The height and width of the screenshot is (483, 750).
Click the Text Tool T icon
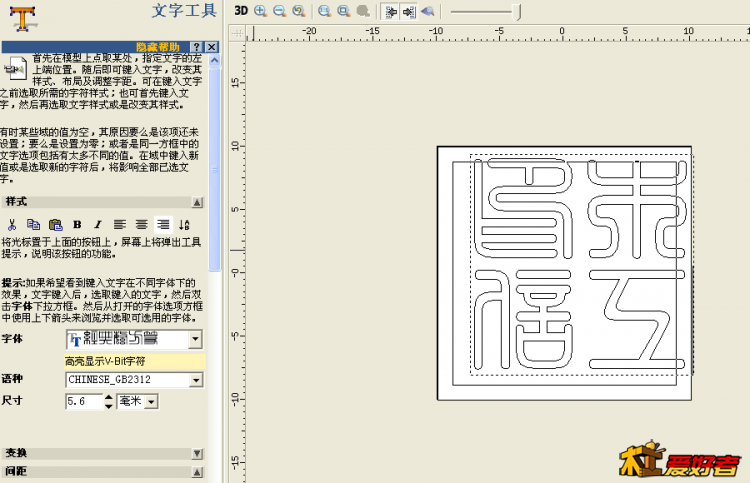point(22,19)
